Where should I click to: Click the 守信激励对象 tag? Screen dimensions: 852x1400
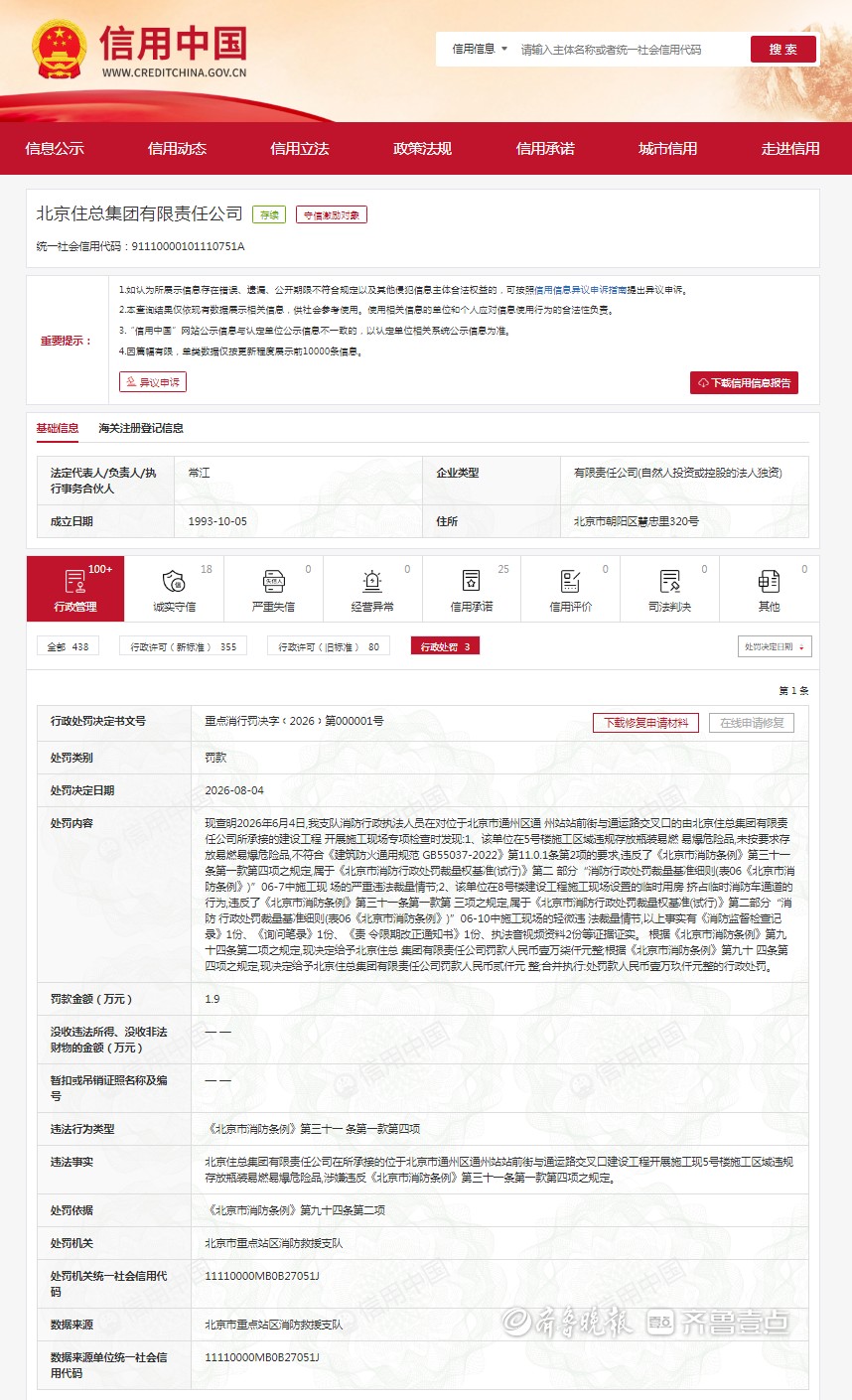332,214
